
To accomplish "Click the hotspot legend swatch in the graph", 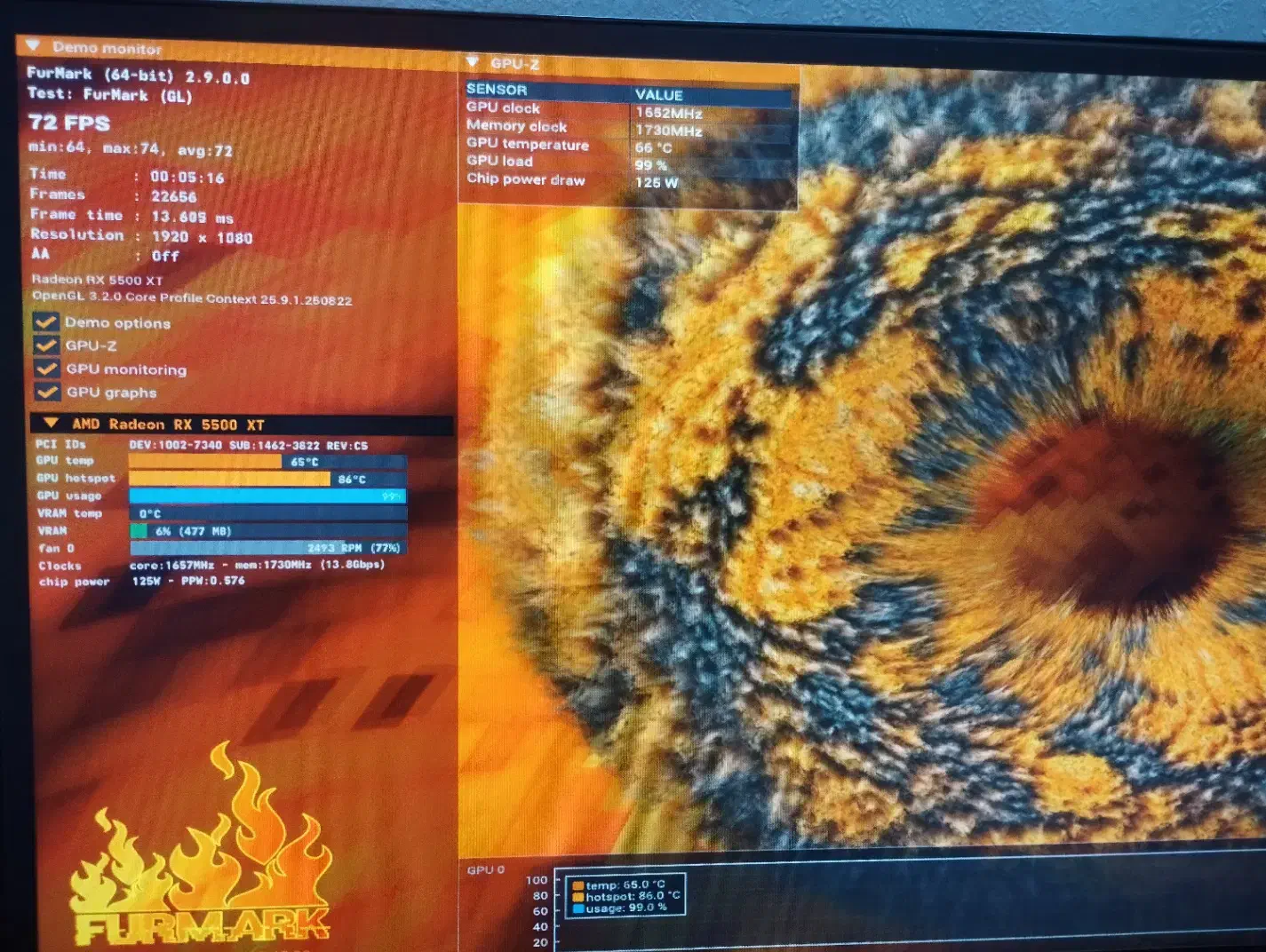I will pos(577,897).
